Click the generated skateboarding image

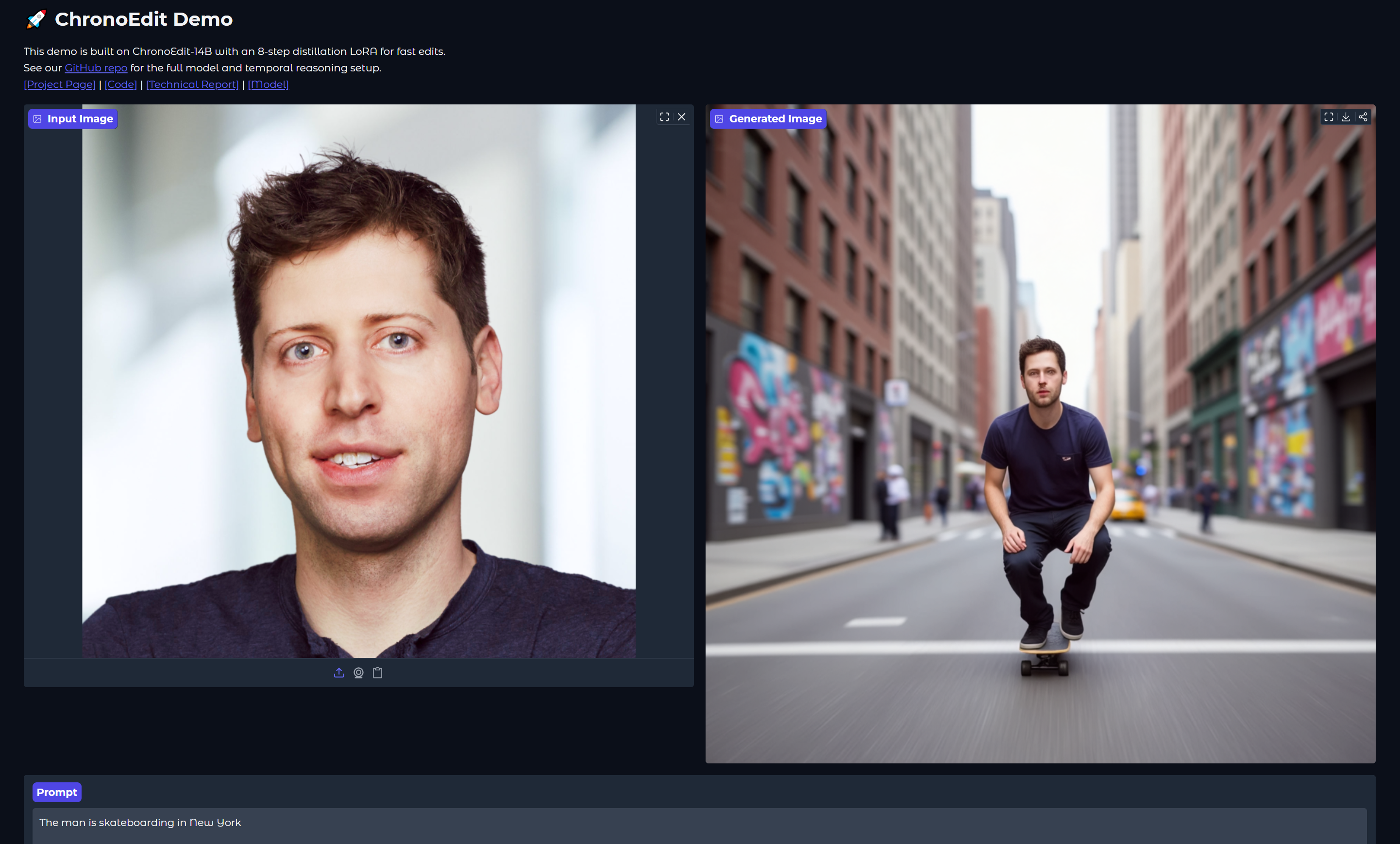coord(1040,433)
